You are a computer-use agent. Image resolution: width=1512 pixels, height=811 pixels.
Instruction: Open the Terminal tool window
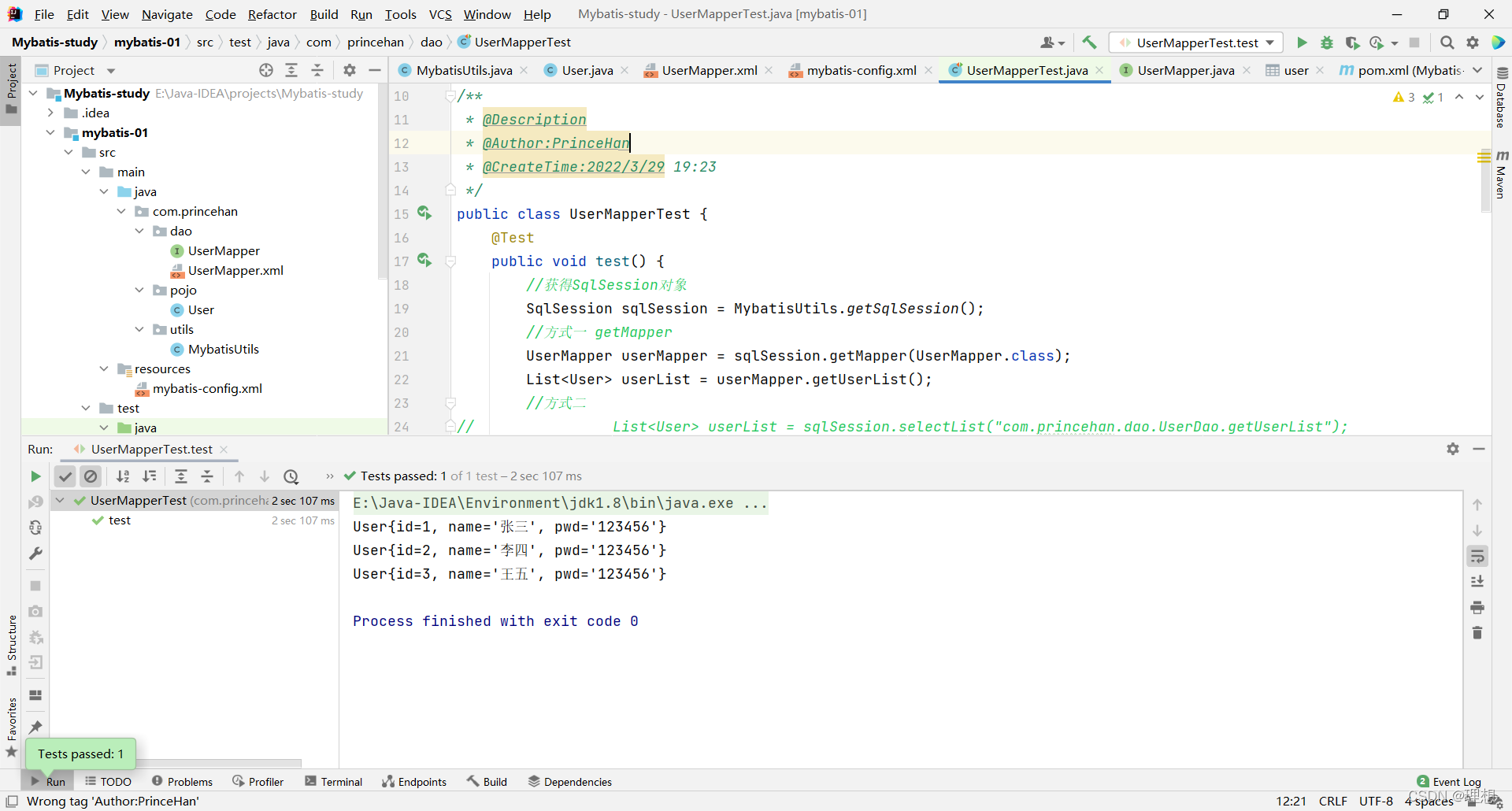[x=334, y=781]
